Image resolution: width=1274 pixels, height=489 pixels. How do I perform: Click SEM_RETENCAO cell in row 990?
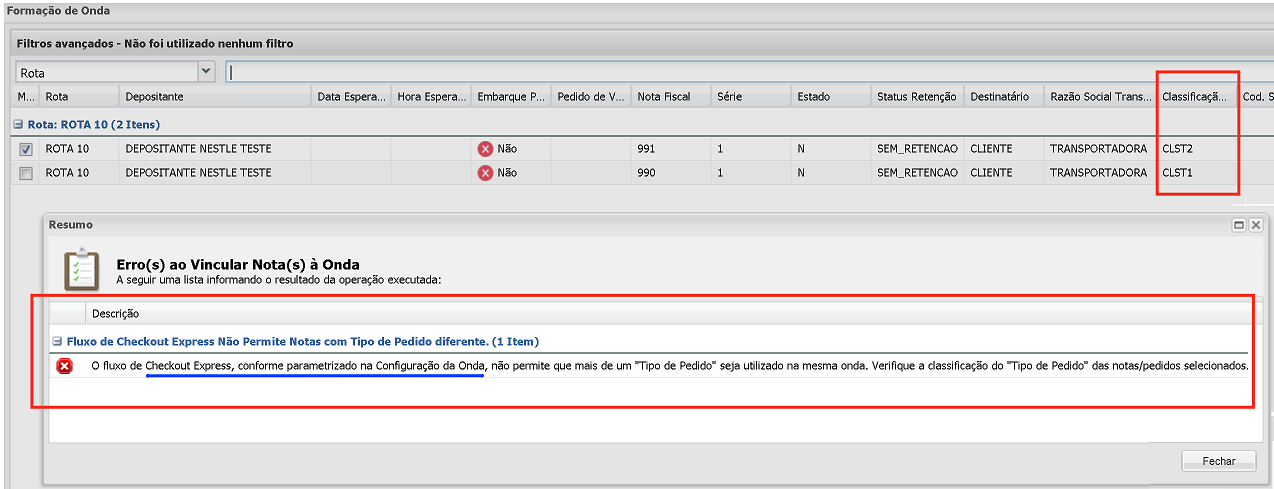click(x=918, y=173)
